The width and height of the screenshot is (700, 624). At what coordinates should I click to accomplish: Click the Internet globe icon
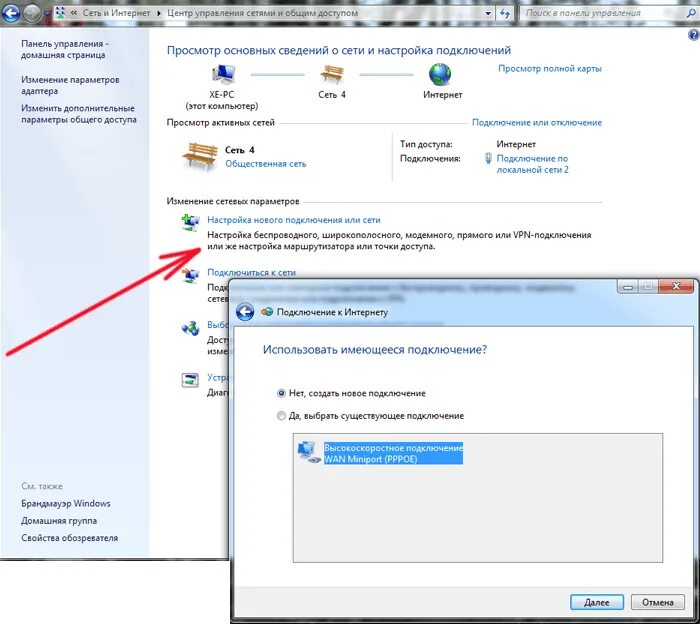point(440,74)
